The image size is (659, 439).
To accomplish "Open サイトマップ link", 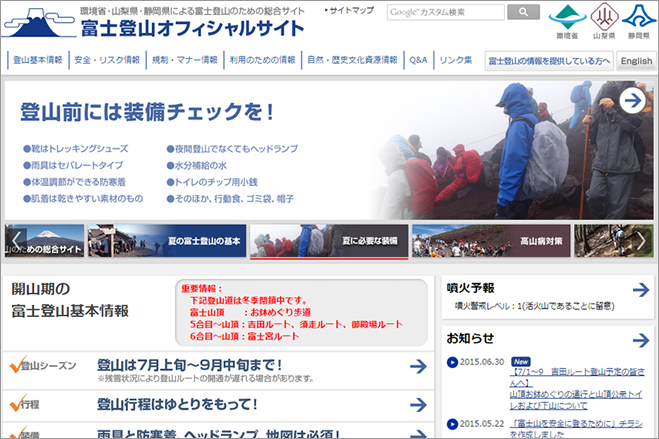I will pos(350,11).
